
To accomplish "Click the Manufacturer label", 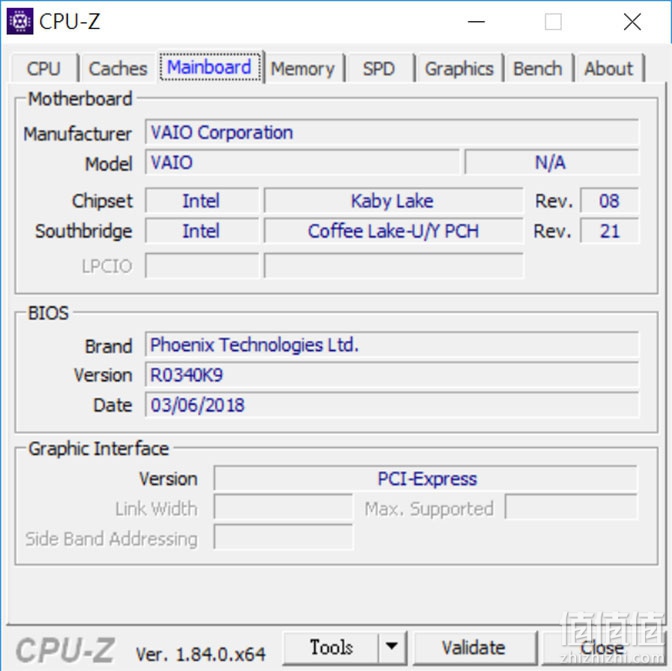I will coord(78,134).
